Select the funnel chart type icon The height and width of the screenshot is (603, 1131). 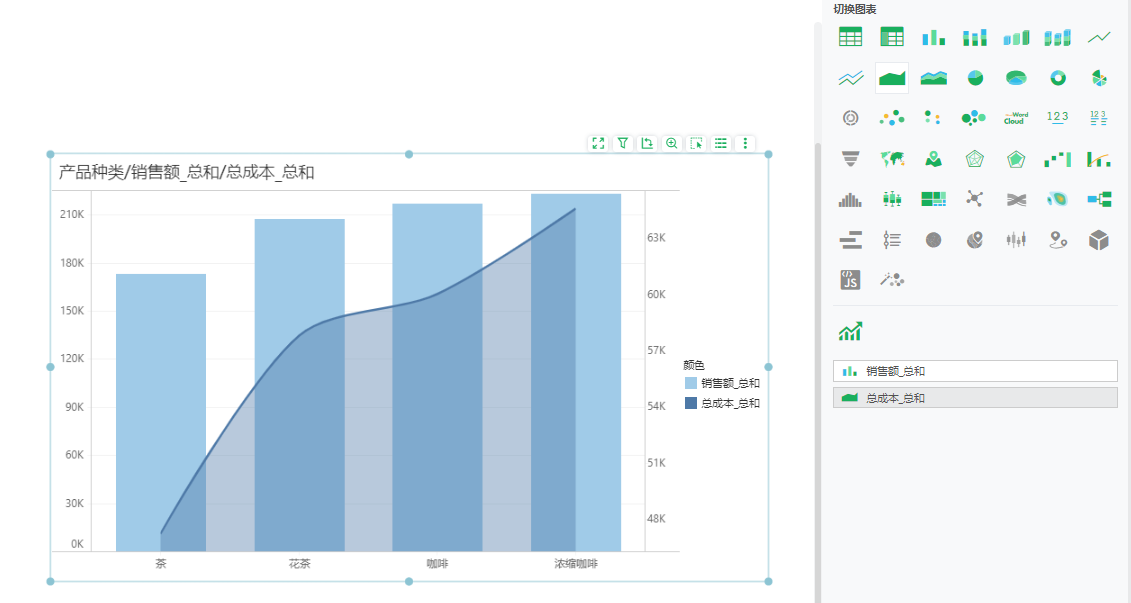coord(851,159)
